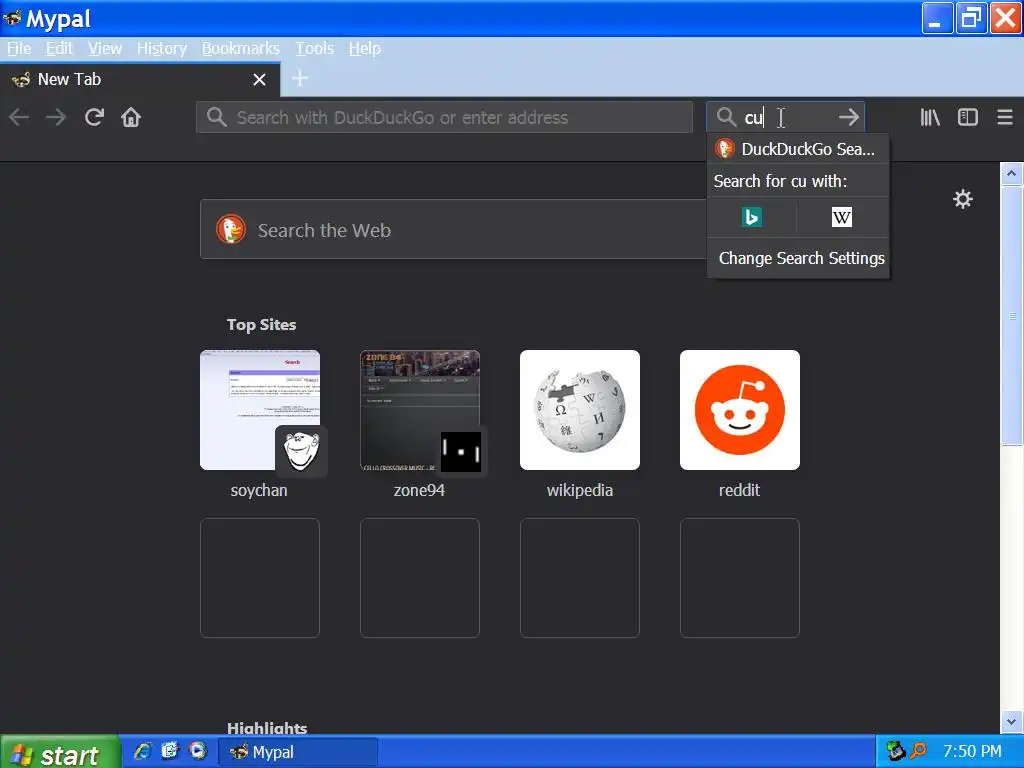Click the Mypal title bar icon
The height and width of the screenshot is (768, 1024).
tap(12, 18)
